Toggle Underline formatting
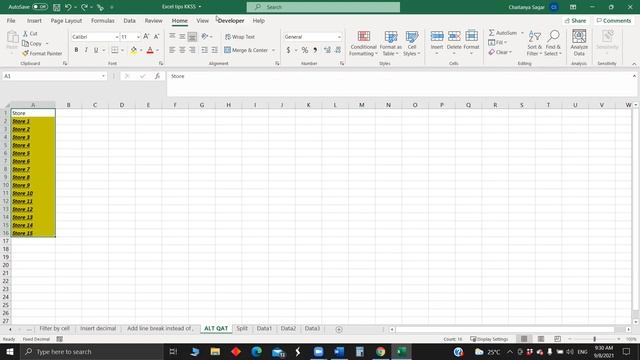Screen dimensions: 640x360 point(96,50)
